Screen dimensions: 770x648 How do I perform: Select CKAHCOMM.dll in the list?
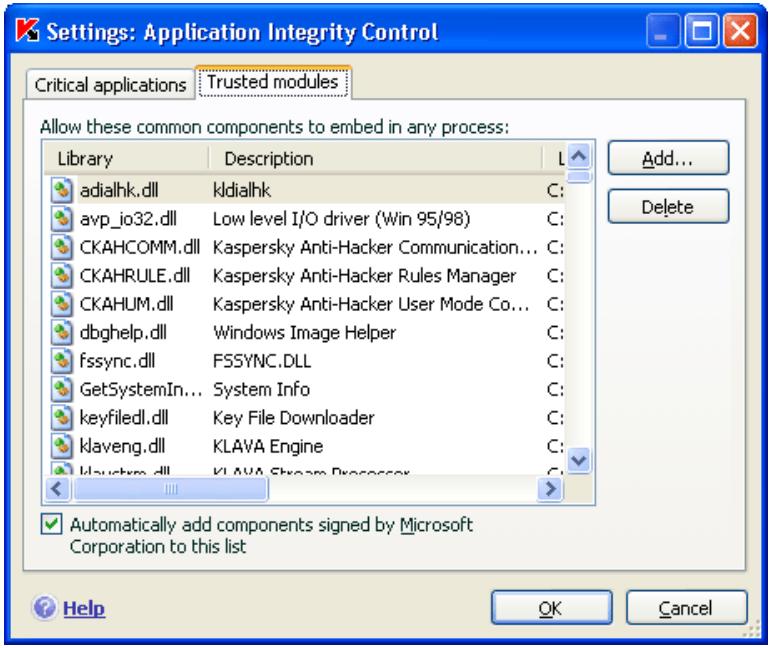click(x=140, y=247)
